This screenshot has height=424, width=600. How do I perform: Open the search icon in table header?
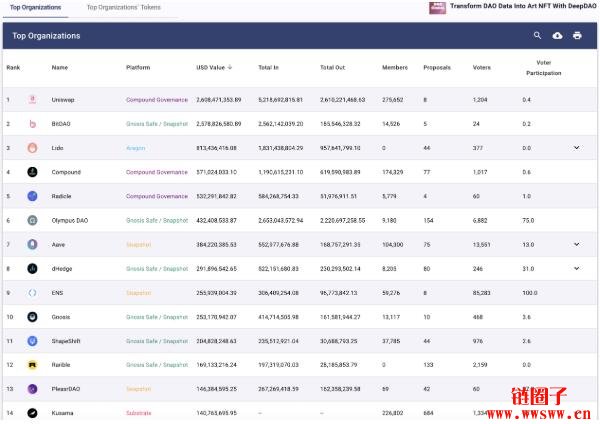[x=537, y=36]
